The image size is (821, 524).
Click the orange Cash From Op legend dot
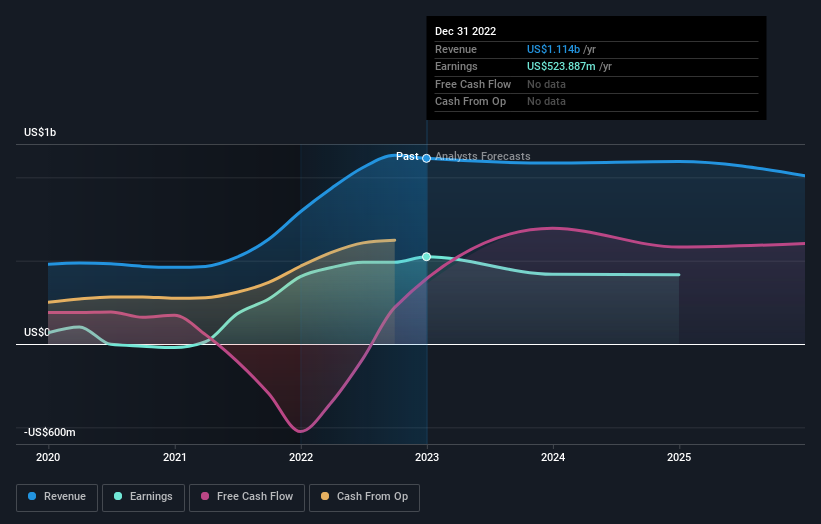325,496
